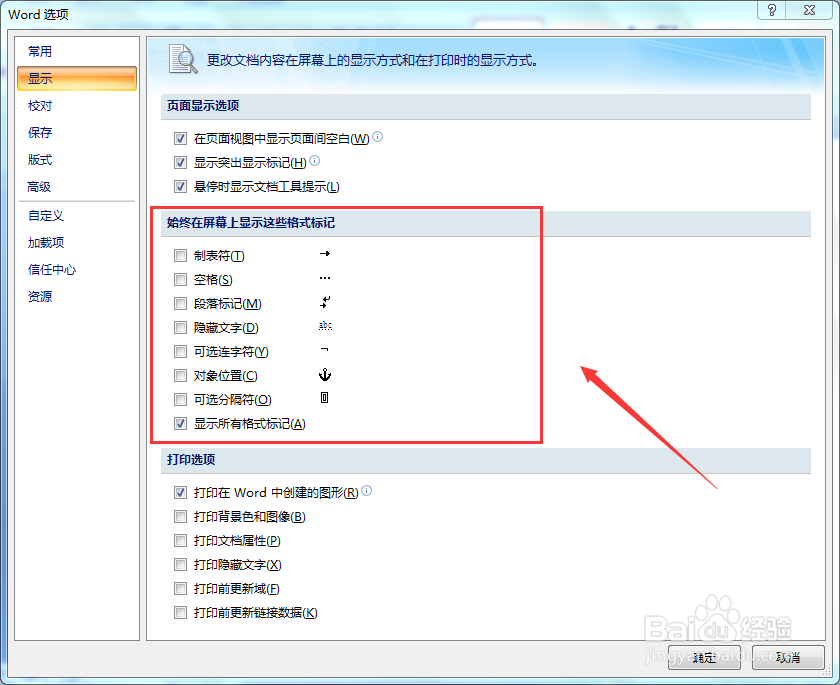Viewport: 840px width, 685px height.
Task: Click the info icon beside 显示突出显示标记
Action: (x=315, y=160)
